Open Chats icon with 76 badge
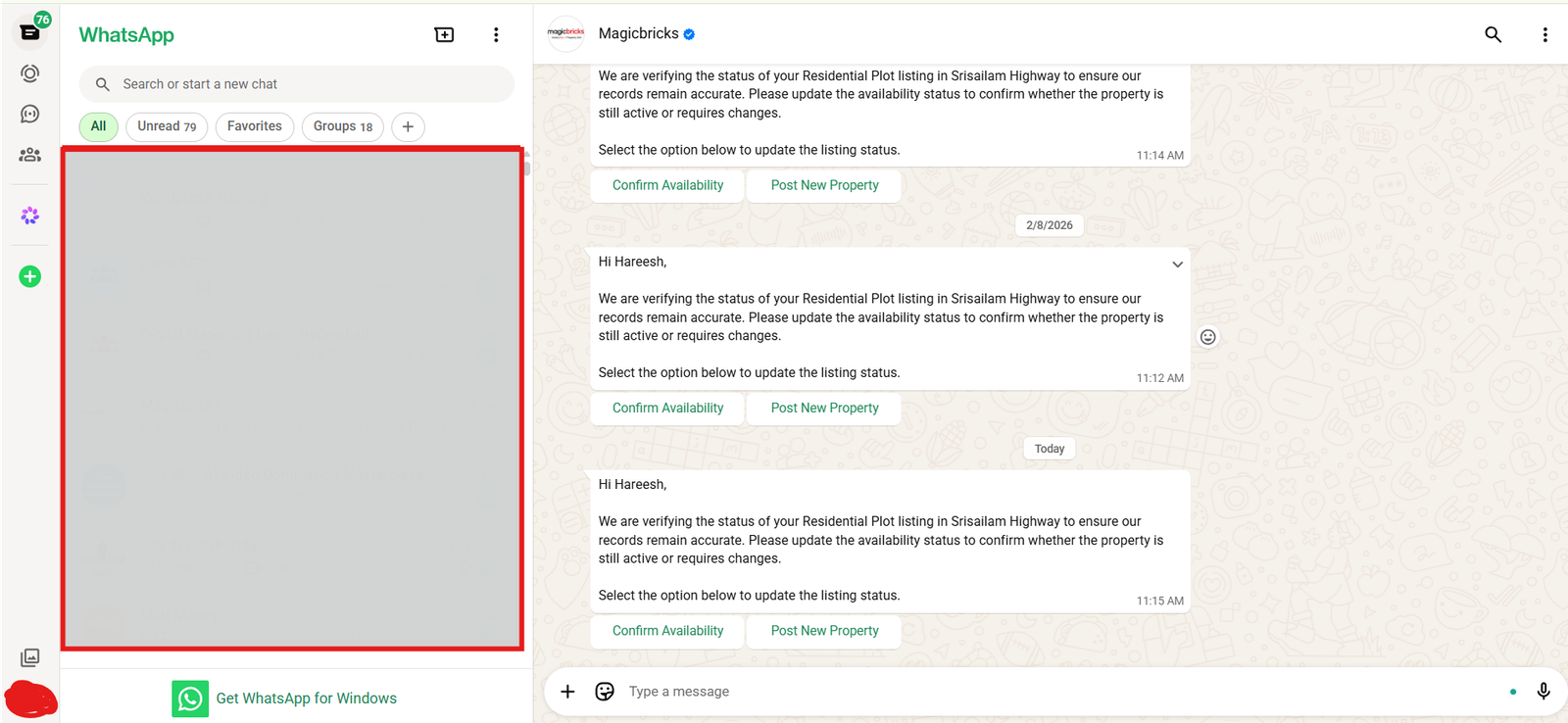This screenshot has width=1568, height=723. [x=30, y=31]
